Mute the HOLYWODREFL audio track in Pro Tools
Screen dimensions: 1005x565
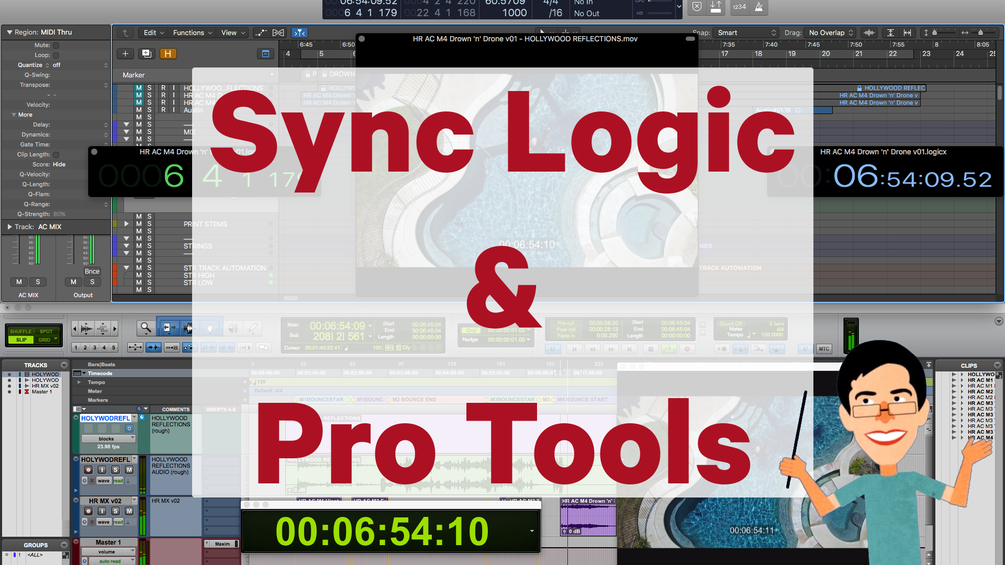pos(129,470)
